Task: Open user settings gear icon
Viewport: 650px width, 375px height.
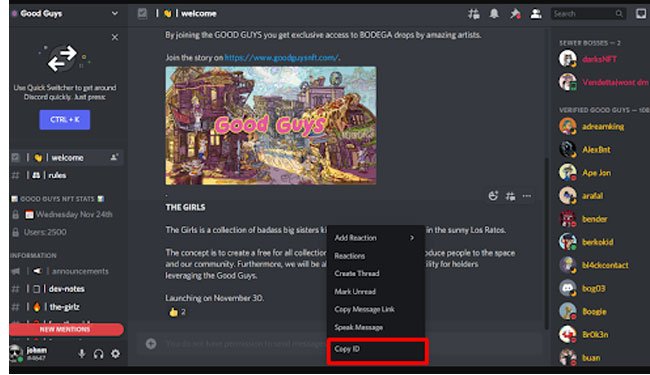Action: (115, 353)
